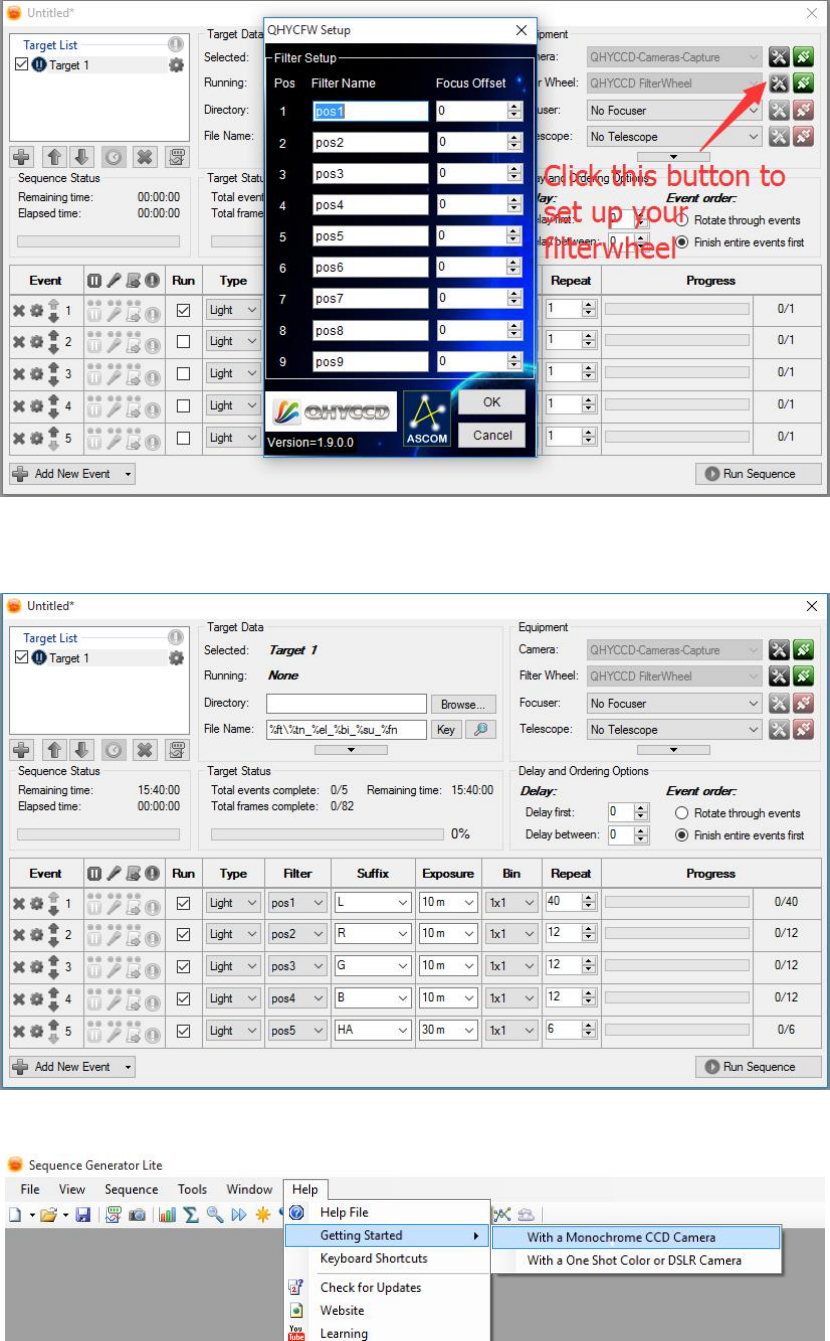Click event 5 progress bar showing 0/6
The image size is (830, 1341).
pos(676,1030)
